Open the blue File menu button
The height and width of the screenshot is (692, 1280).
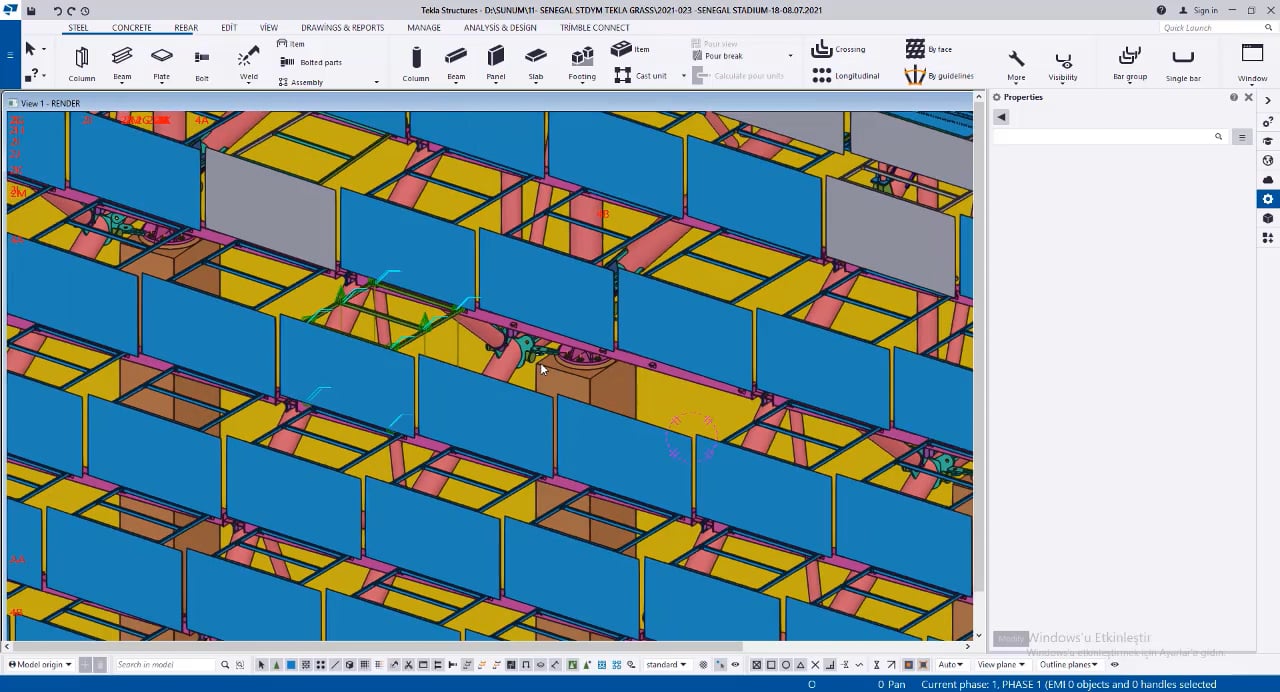coord(10,56)
